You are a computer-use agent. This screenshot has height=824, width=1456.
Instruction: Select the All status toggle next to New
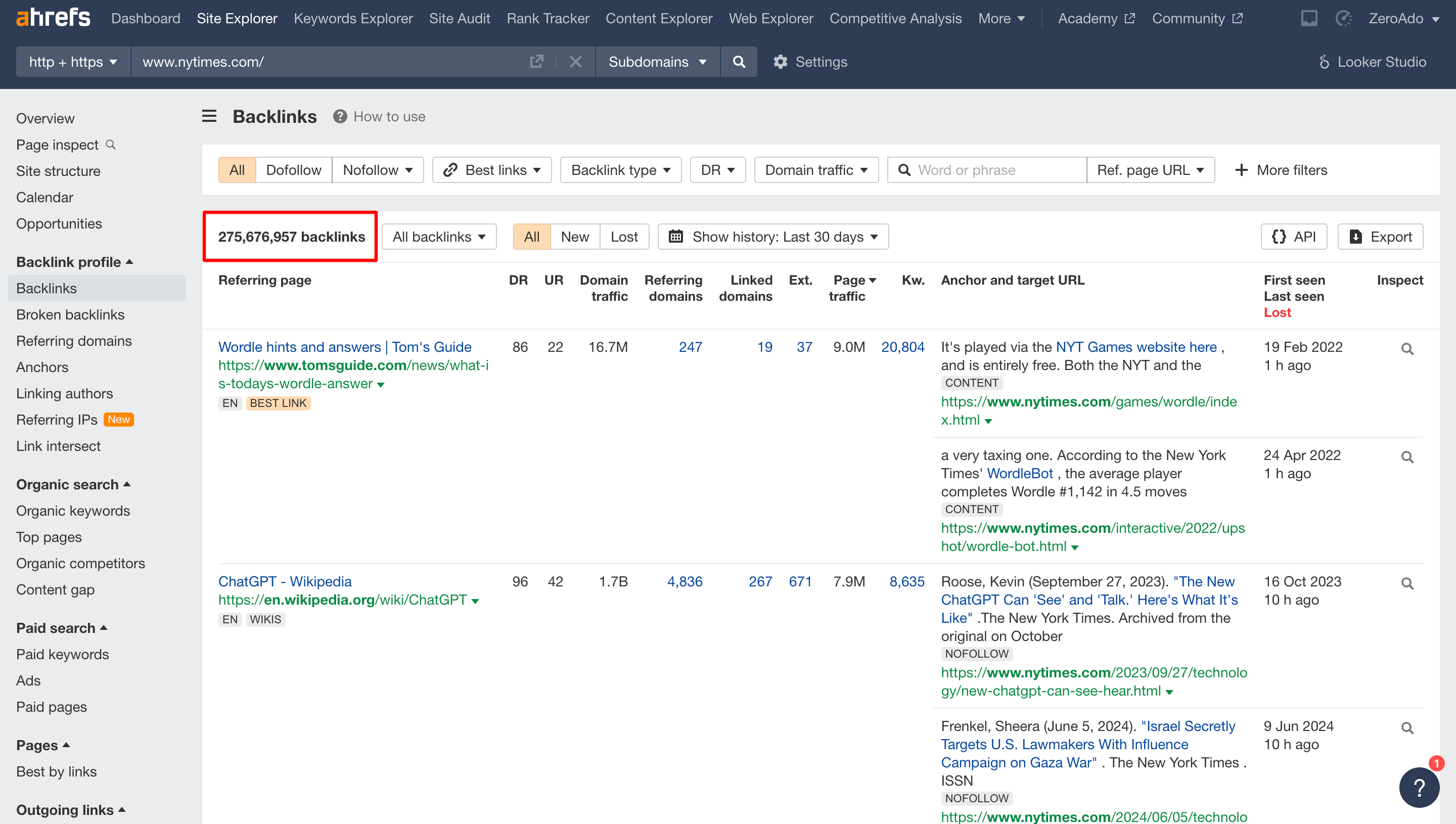(x=531, y=237)
